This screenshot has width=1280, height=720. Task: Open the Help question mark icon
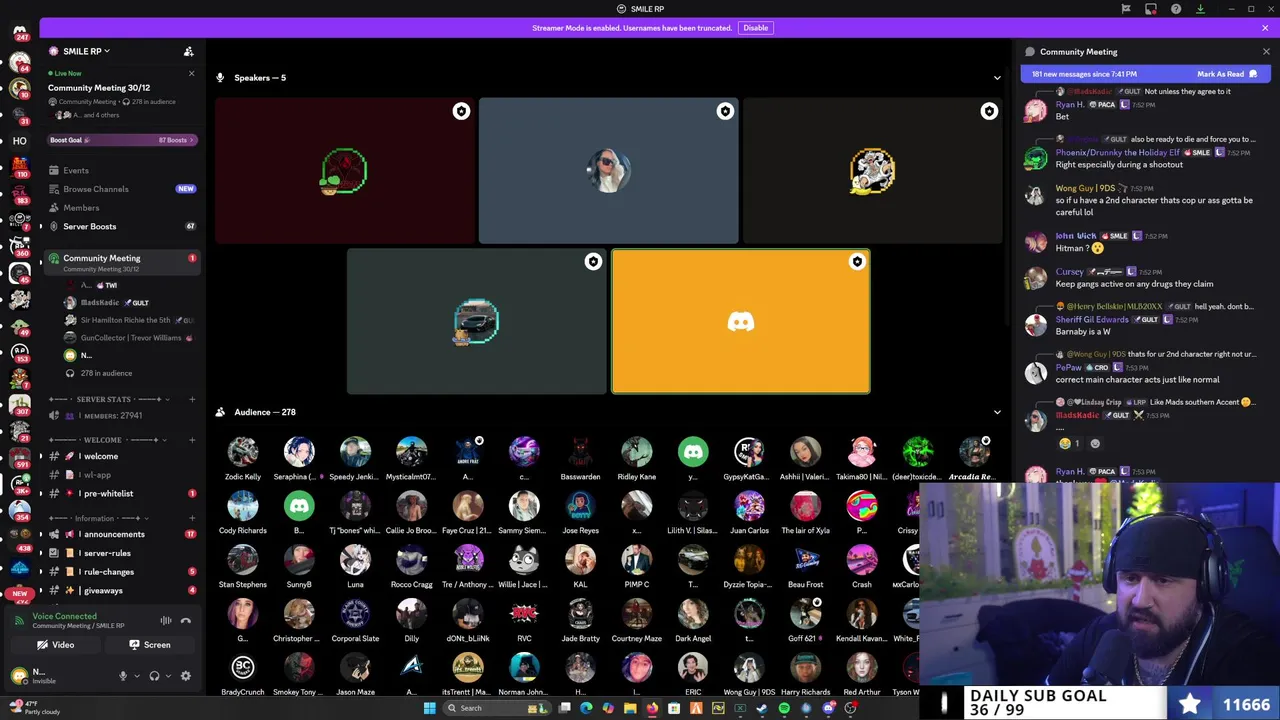pyautogui.click(x=1176, y=9)
